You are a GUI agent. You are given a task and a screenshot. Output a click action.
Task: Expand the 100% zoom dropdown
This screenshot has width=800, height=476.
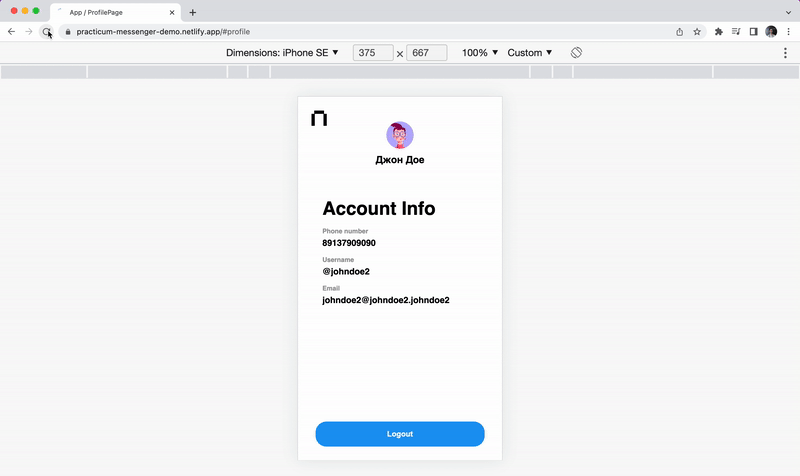click(x=480, y=53)
